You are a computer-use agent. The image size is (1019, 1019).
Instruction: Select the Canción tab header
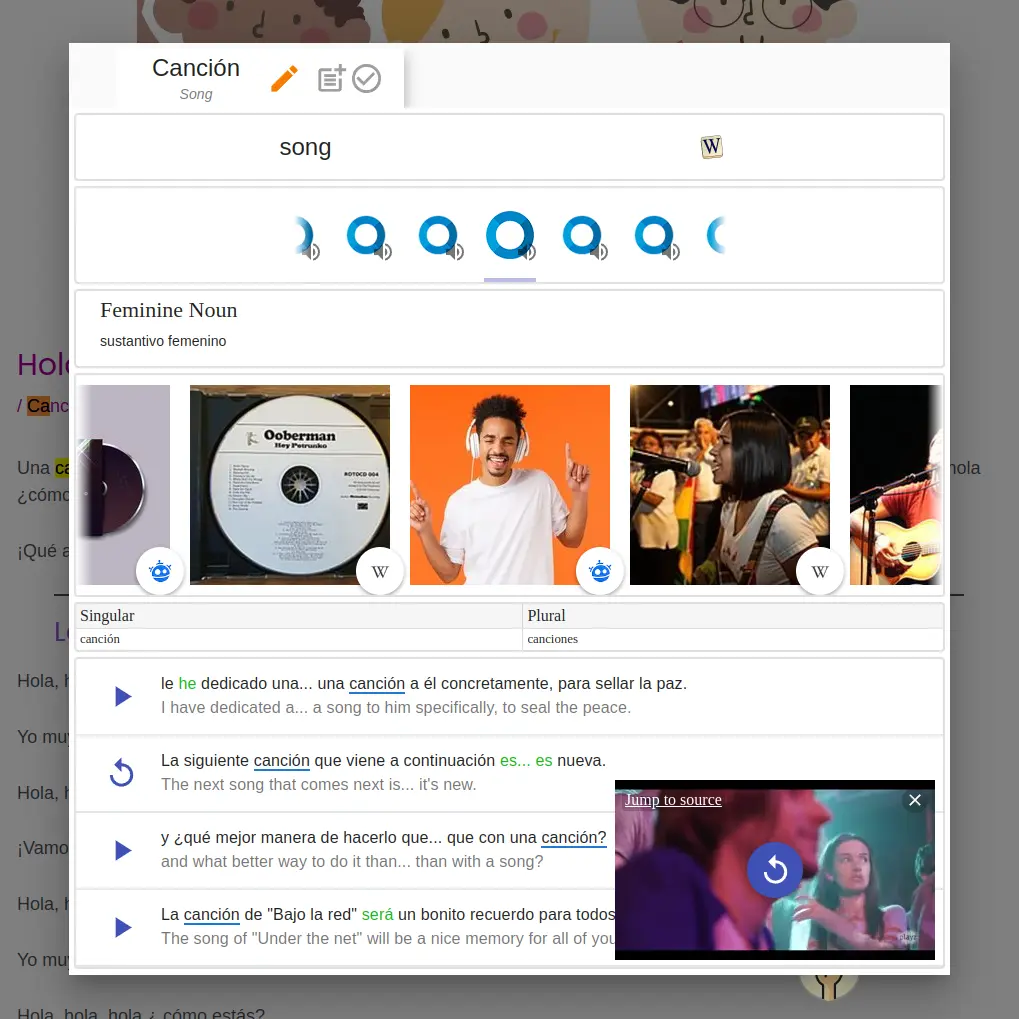[196, 78]
